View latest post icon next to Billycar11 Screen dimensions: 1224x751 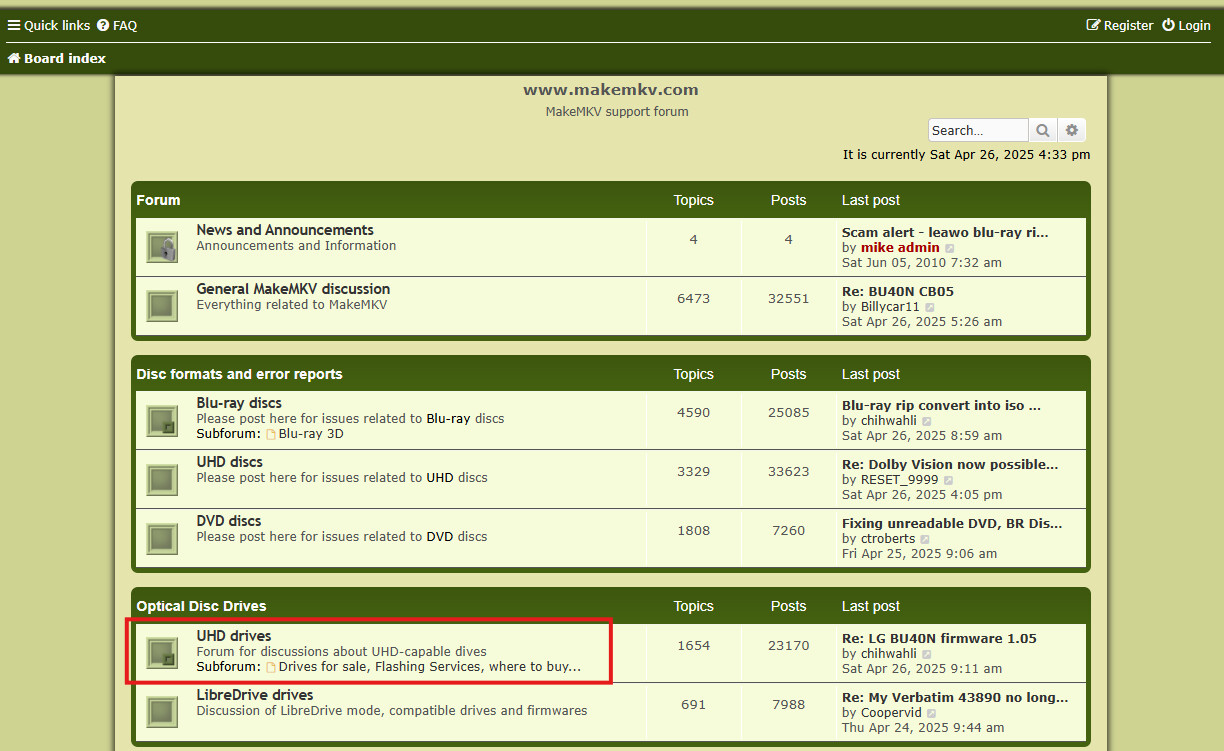pos(930,307)
